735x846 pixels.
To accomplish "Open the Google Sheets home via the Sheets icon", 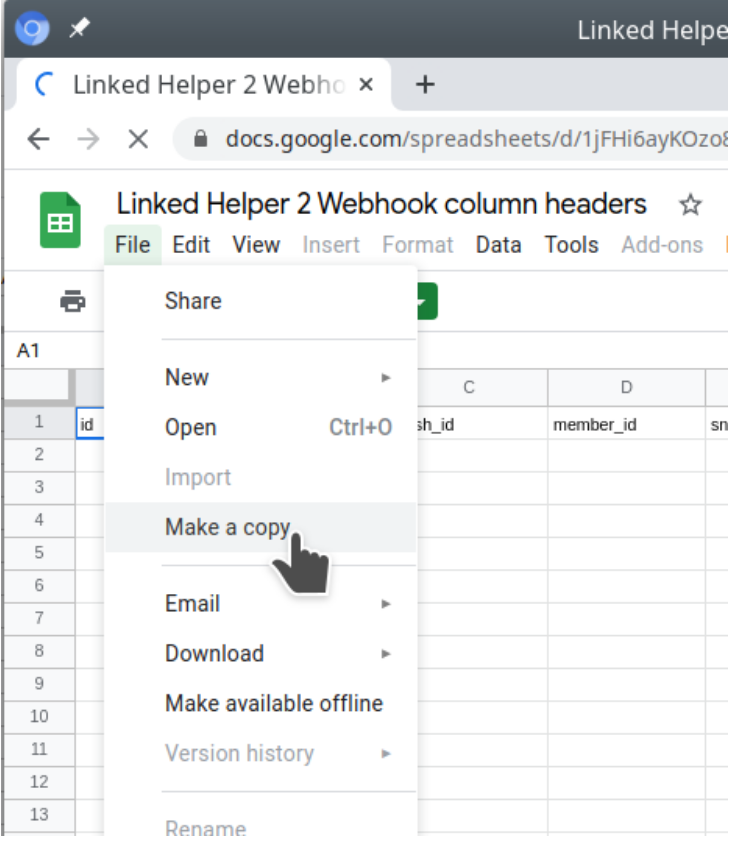I will tap(60, 212).
